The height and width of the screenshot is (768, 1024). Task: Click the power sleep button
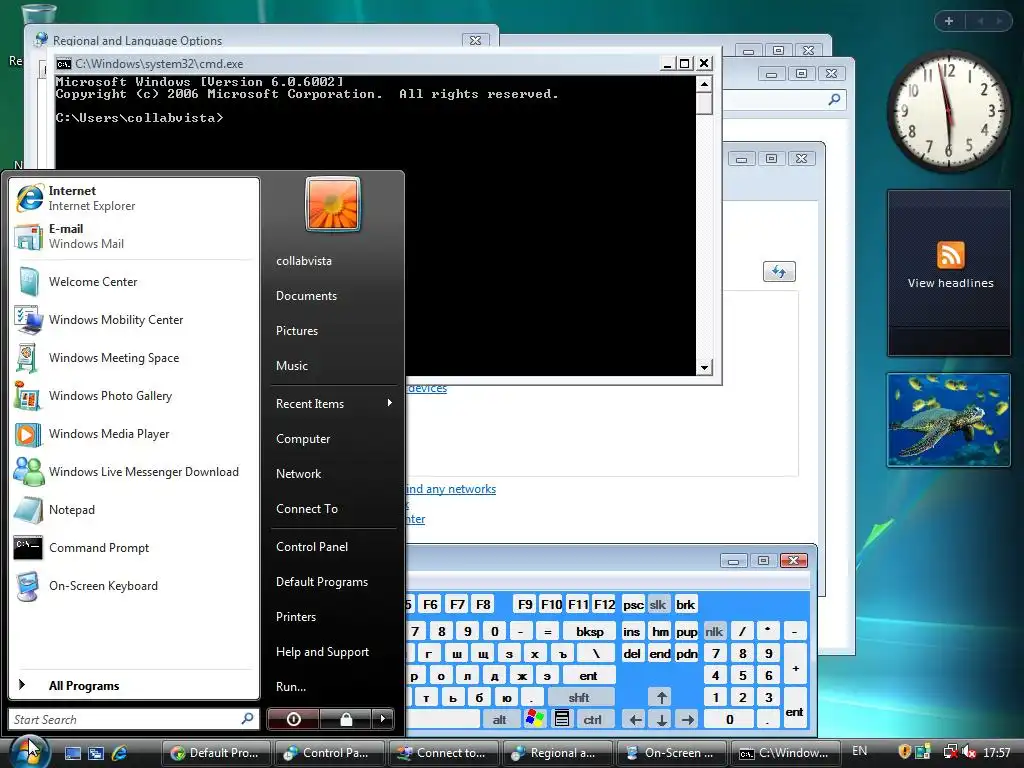pos(293,719)
